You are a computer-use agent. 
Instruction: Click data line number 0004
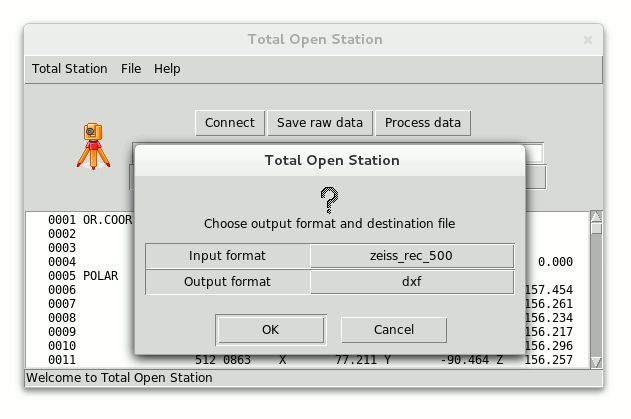point(62,262)
